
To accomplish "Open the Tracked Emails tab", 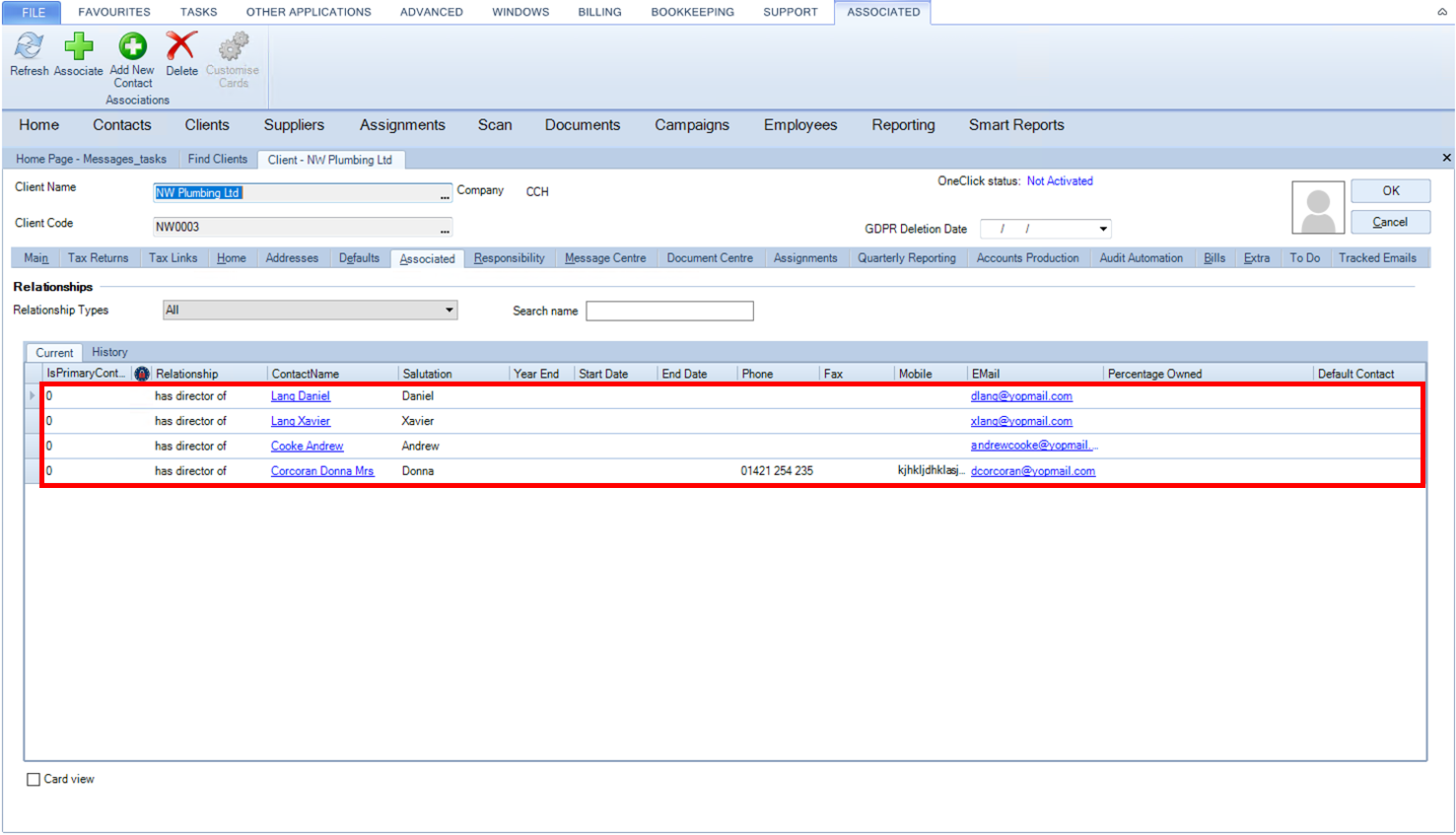I will coord(1377,258).
